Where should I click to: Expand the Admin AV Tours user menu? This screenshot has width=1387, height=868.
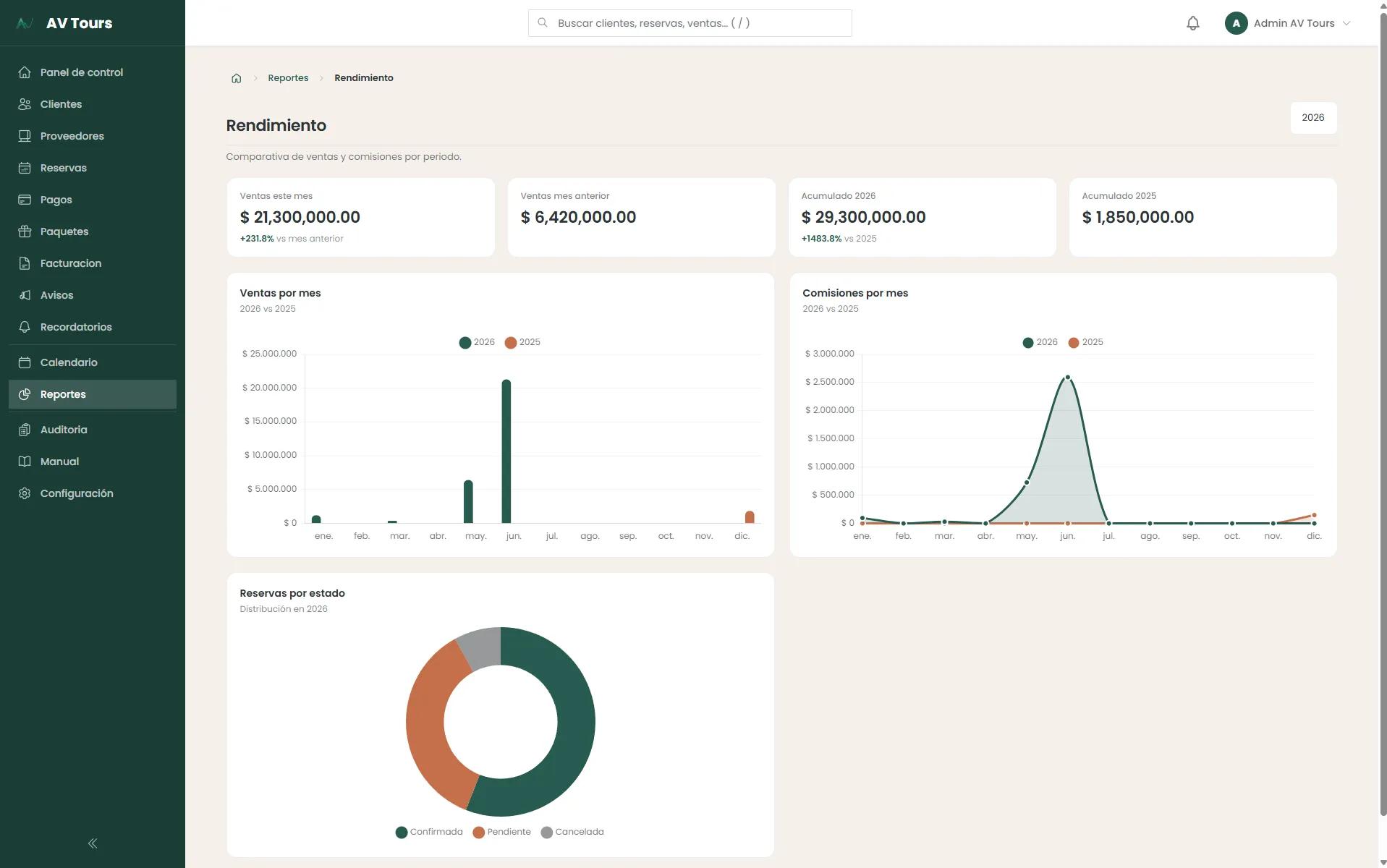(x=1288, y=23)
